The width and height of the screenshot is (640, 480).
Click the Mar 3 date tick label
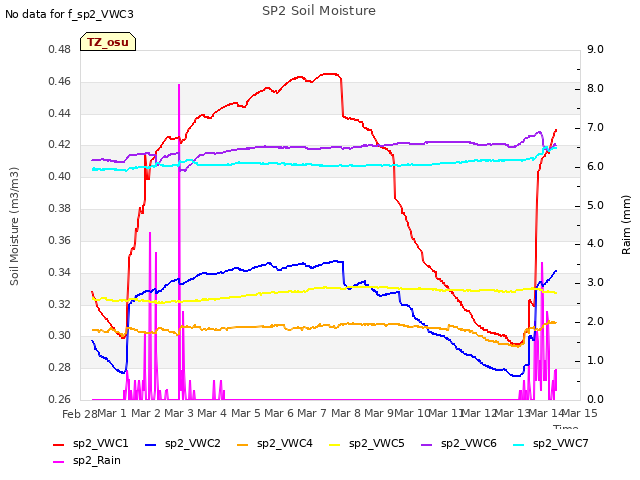[179, 413]
